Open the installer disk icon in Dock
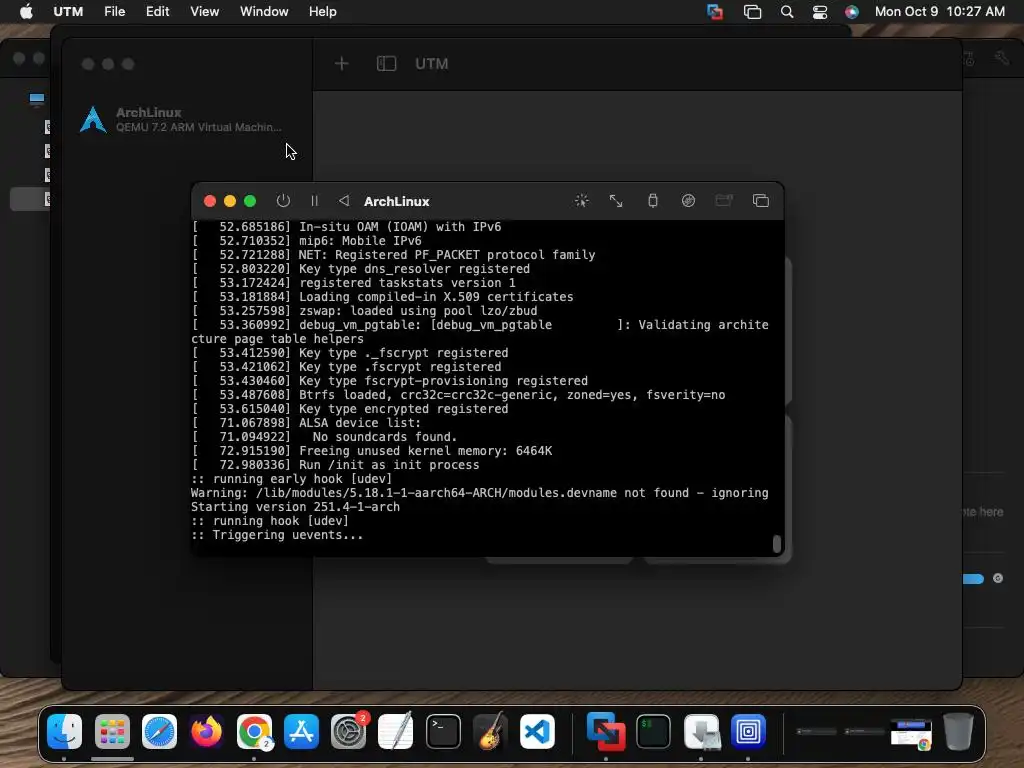This screenshot has height=768, width=1024. tap(701, 731)
